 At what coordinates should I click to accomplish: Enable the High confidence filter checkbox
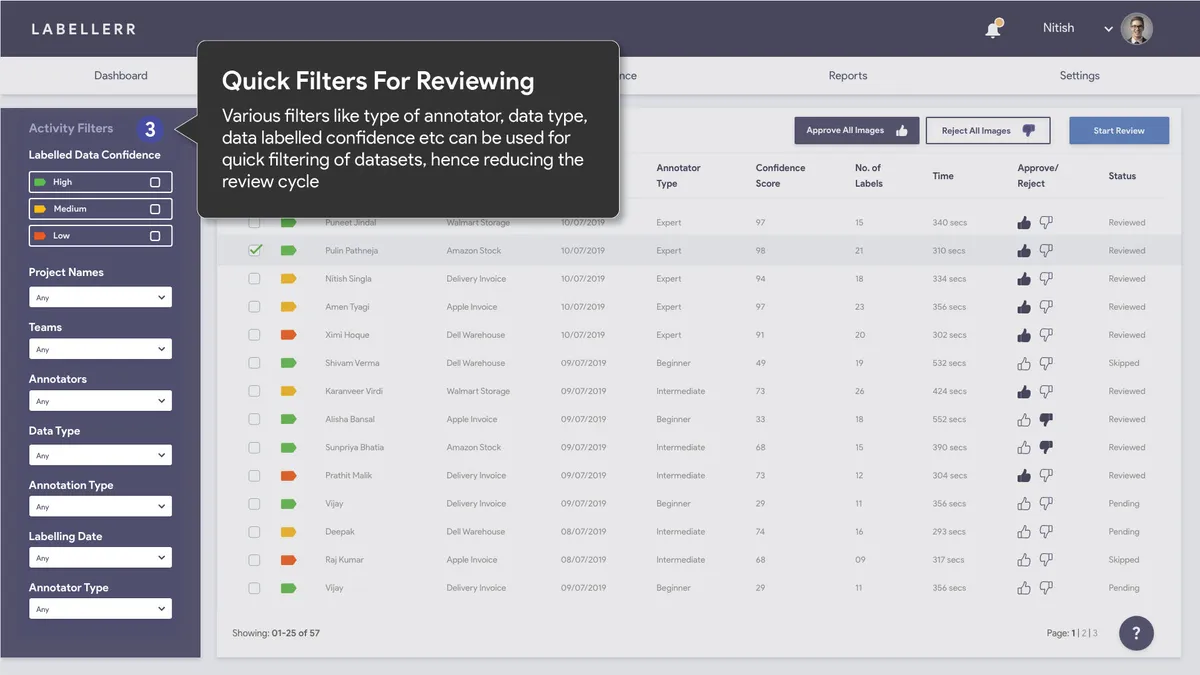pyautogui.click(x=155, y=182)
